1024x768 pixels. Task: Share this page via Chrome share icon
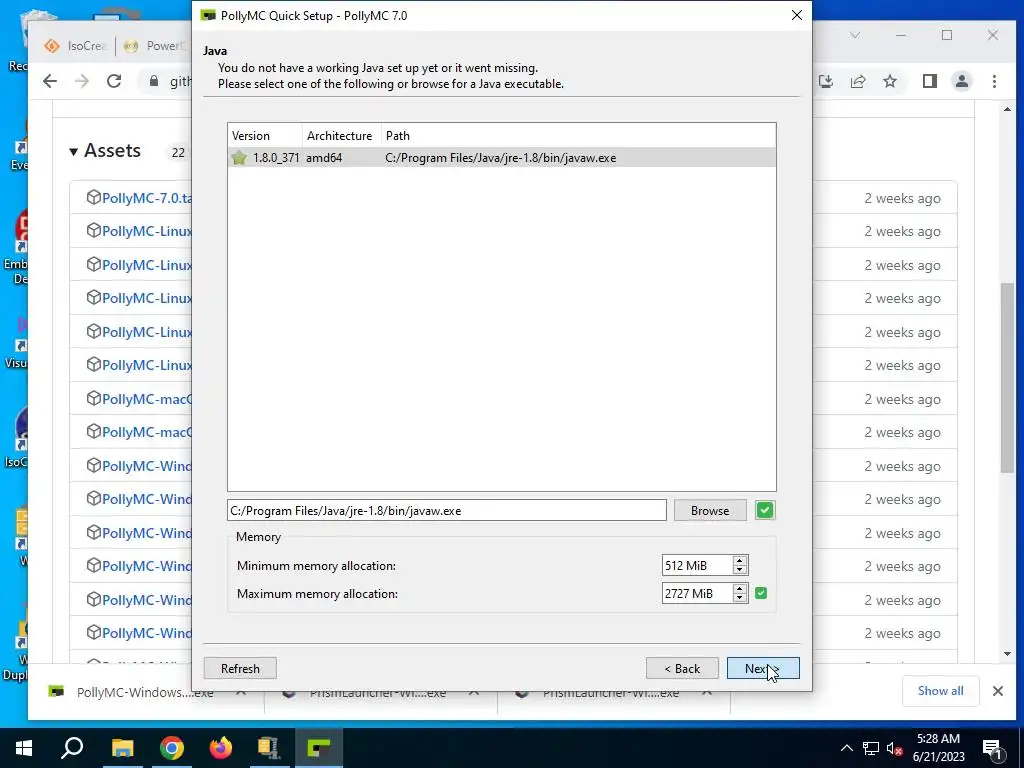[x=858, y=81]
